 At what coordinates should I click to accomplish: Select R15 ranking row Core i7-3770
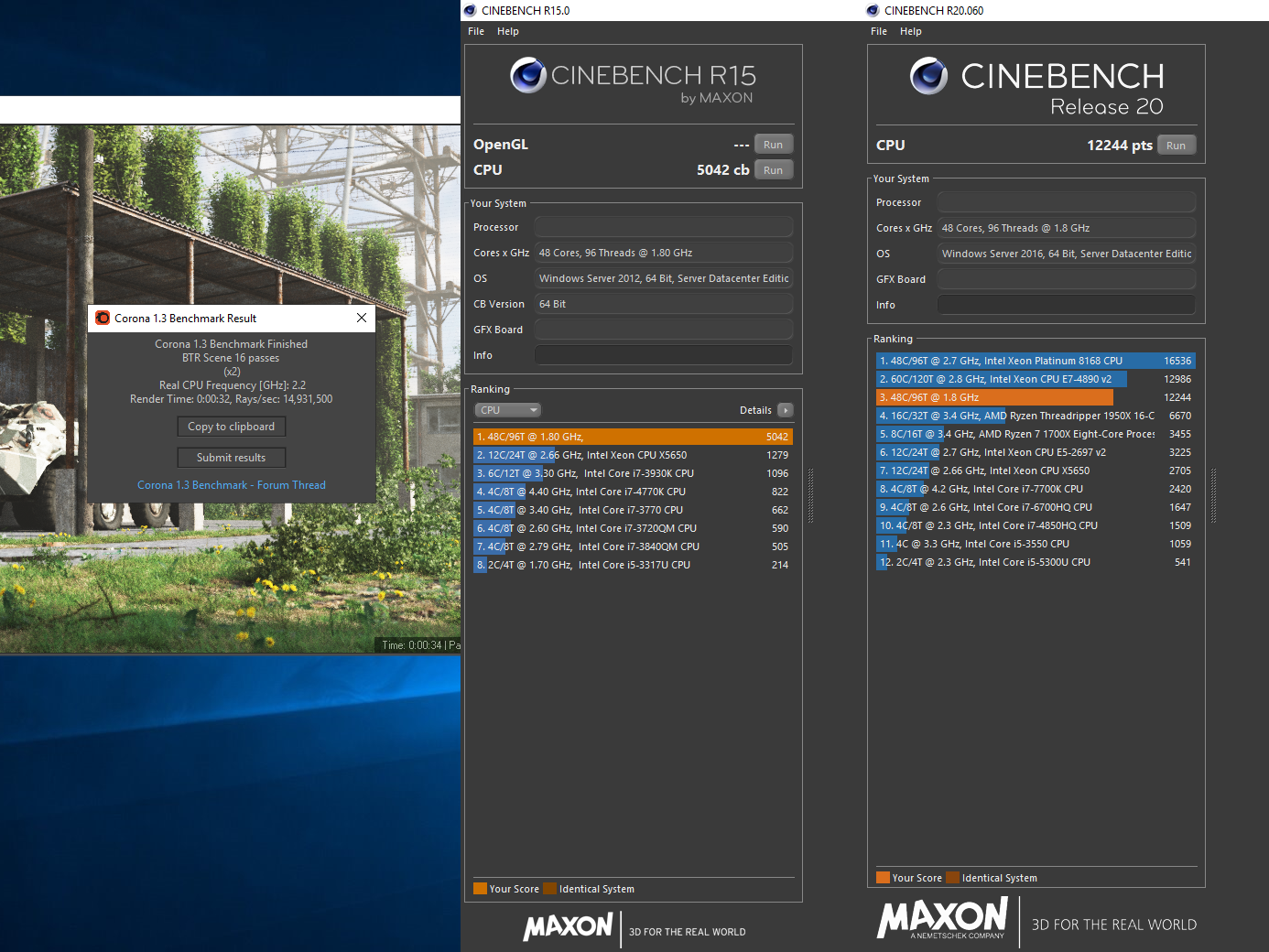[633, 510]
